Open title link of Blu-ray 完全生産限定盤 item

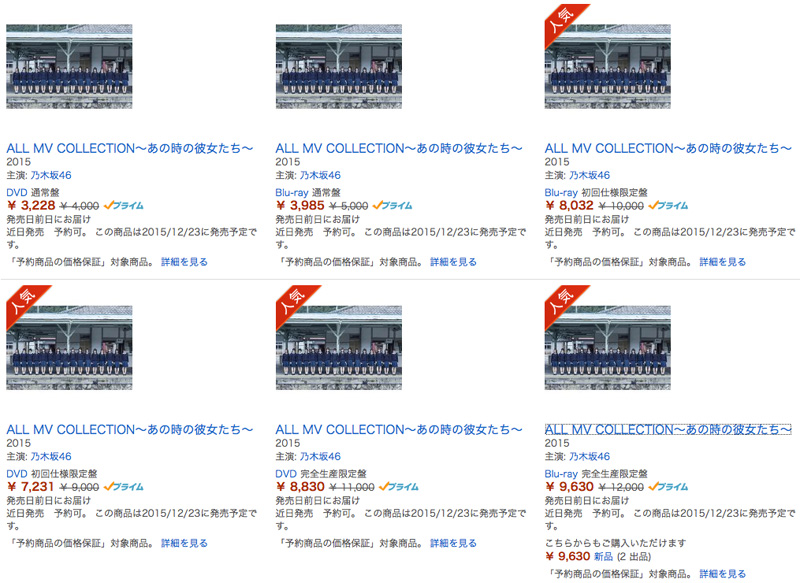point(668,429)
